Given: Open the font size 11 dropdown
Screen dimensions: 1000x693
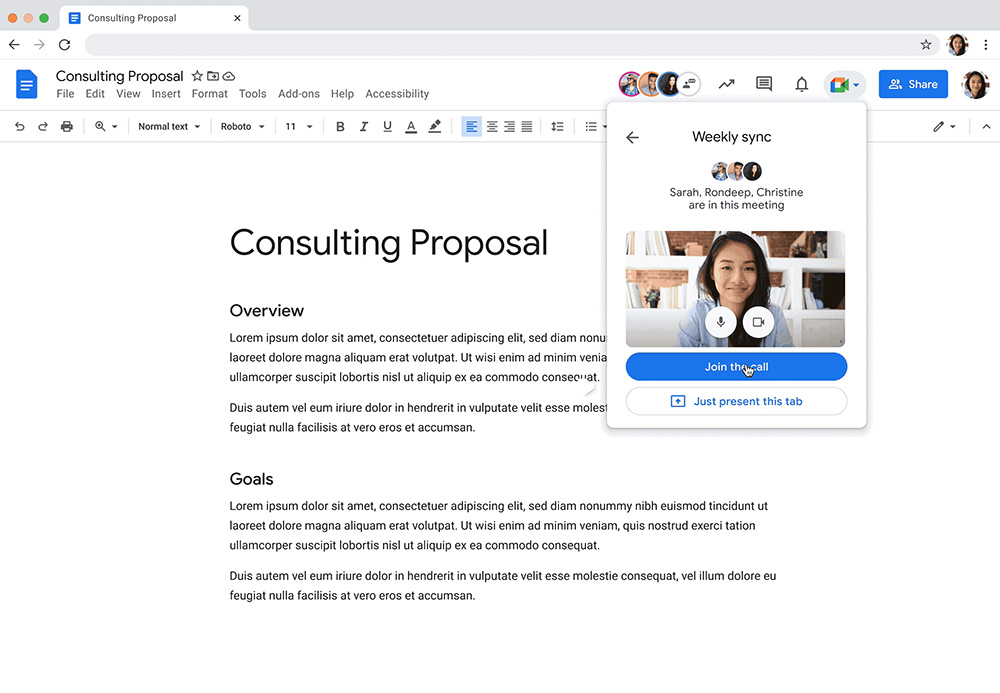Looking at the screenshot, I should coord(298,126).
